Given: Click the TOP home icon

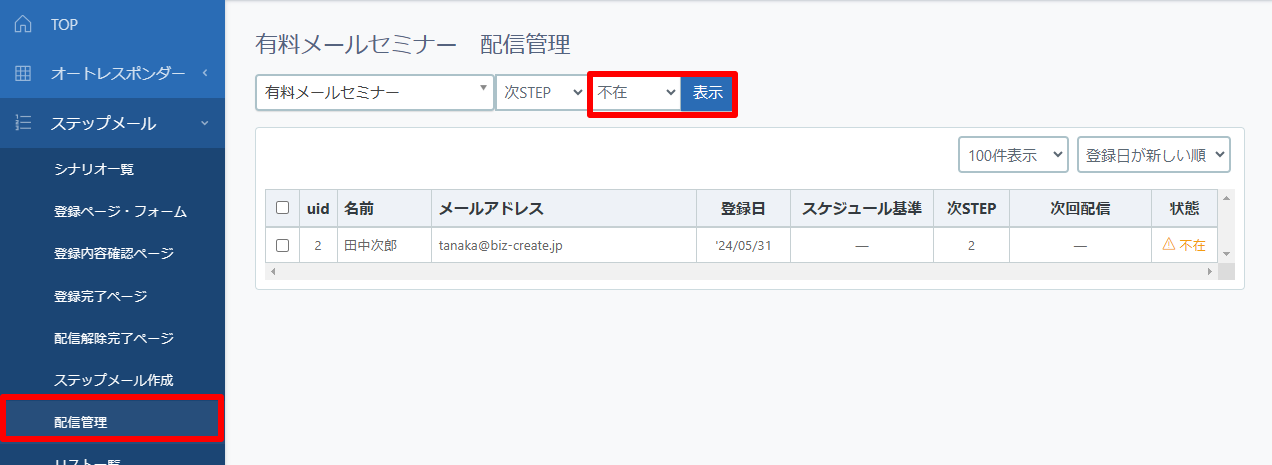Looking at the screenshot, I should pyautogui.click(x=23, y=24).
